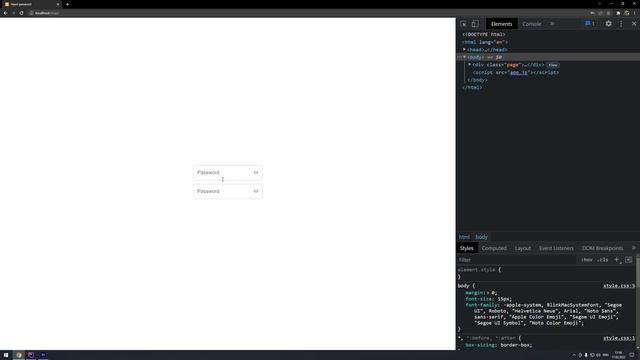The height and width of the screenshot is (360, 640).
Task: Toggle visibility eye in first Password field
Action: [256, 172]
